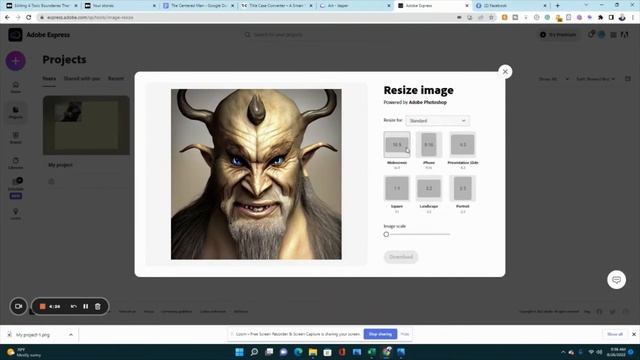Click the browser address bar
640x360 pixels.
click(245, 18)
